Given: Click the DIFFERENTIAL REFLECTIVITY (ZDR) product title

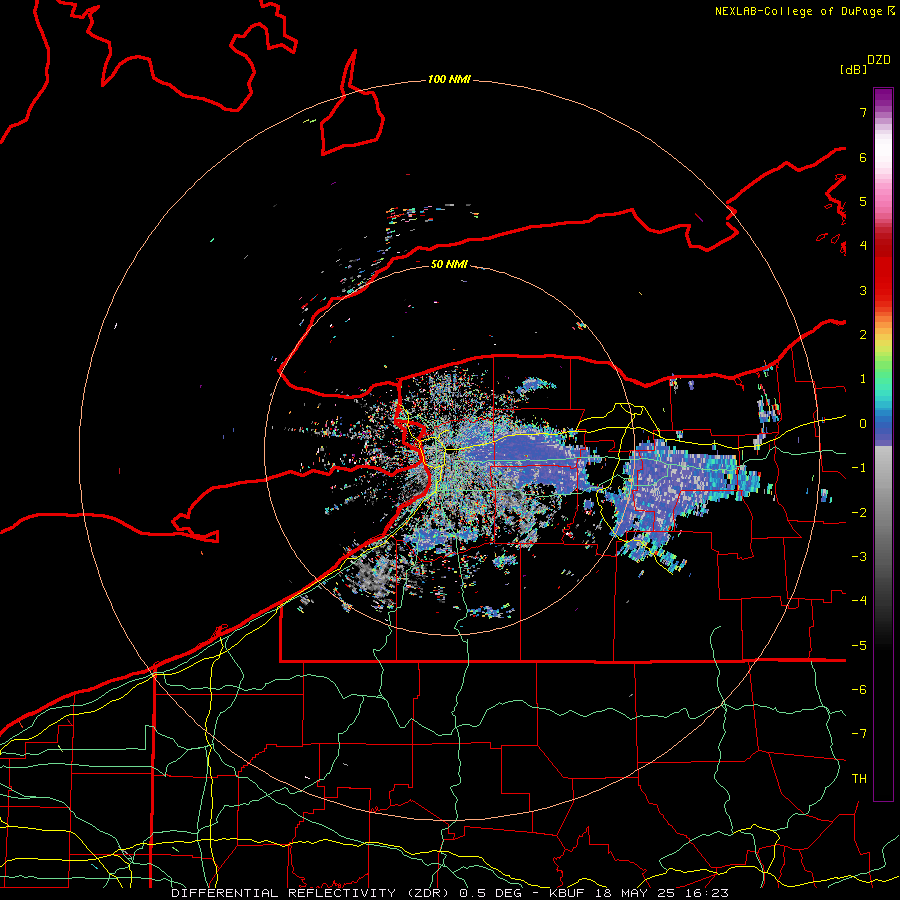Looking at the screenshot, I should (312, 893).
